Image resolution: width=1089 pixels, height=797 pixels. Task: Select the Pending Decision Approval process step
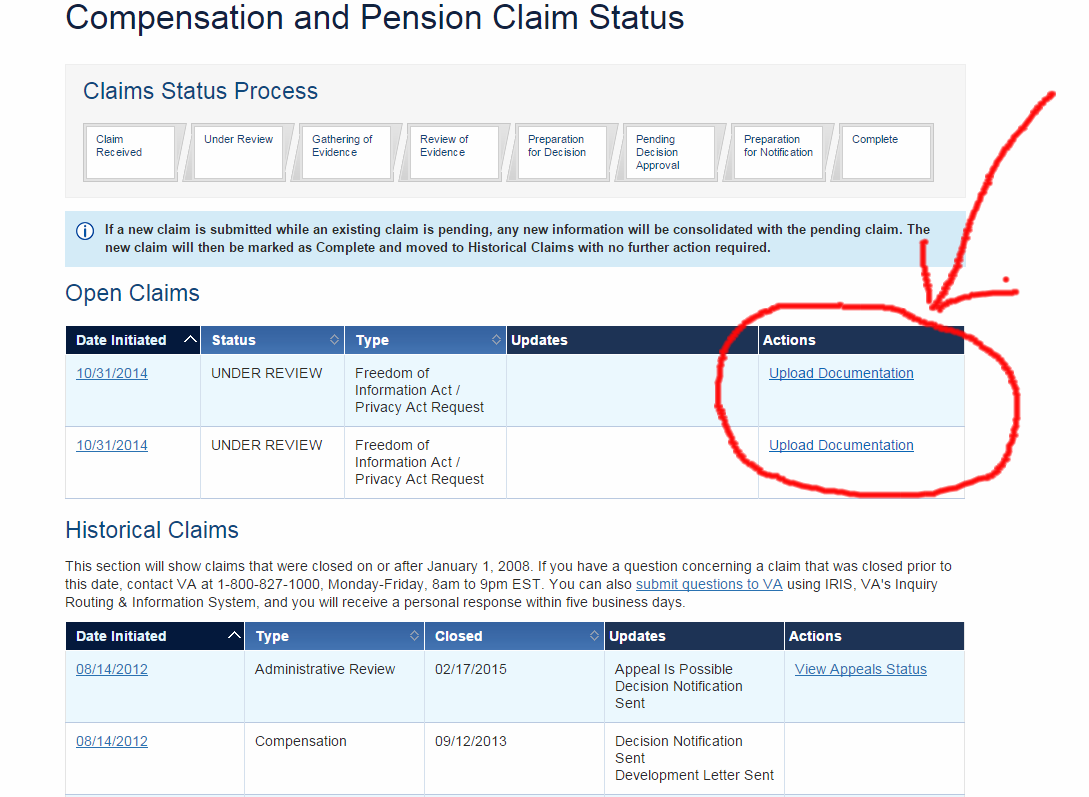pyautogui.click(x=669, y=152)
